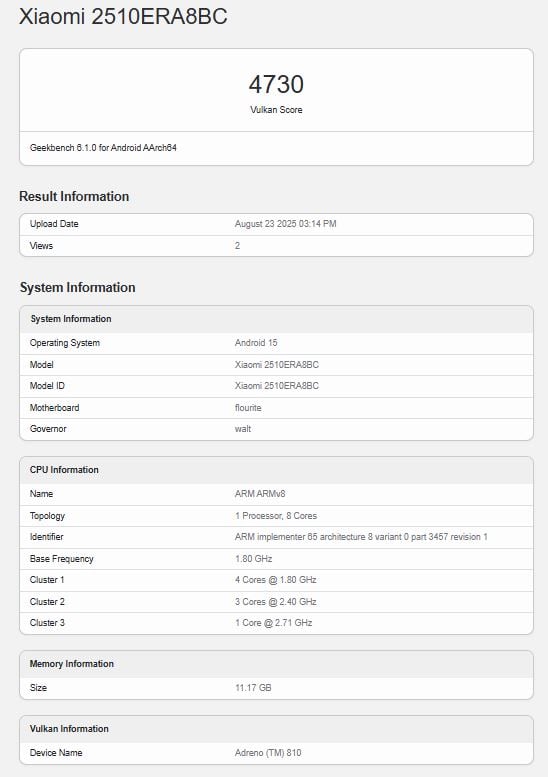Click the Model ID row value
This screenshot has height=777, width=548.
coord(276,386)
